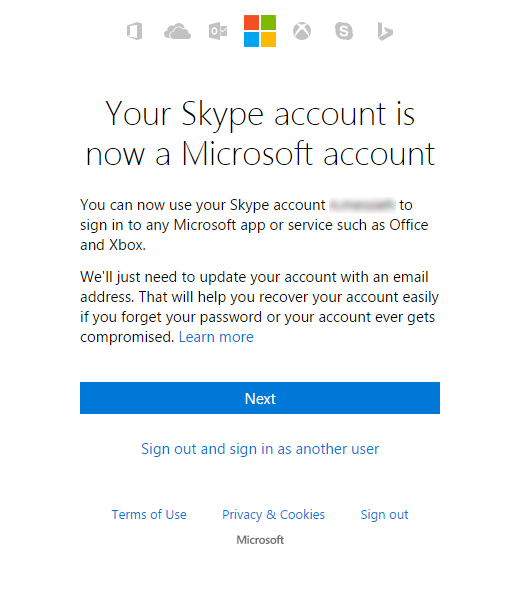This screenshot has height=592, width=530.
Task: Click the blurred Skype account name
Action: 362,205
